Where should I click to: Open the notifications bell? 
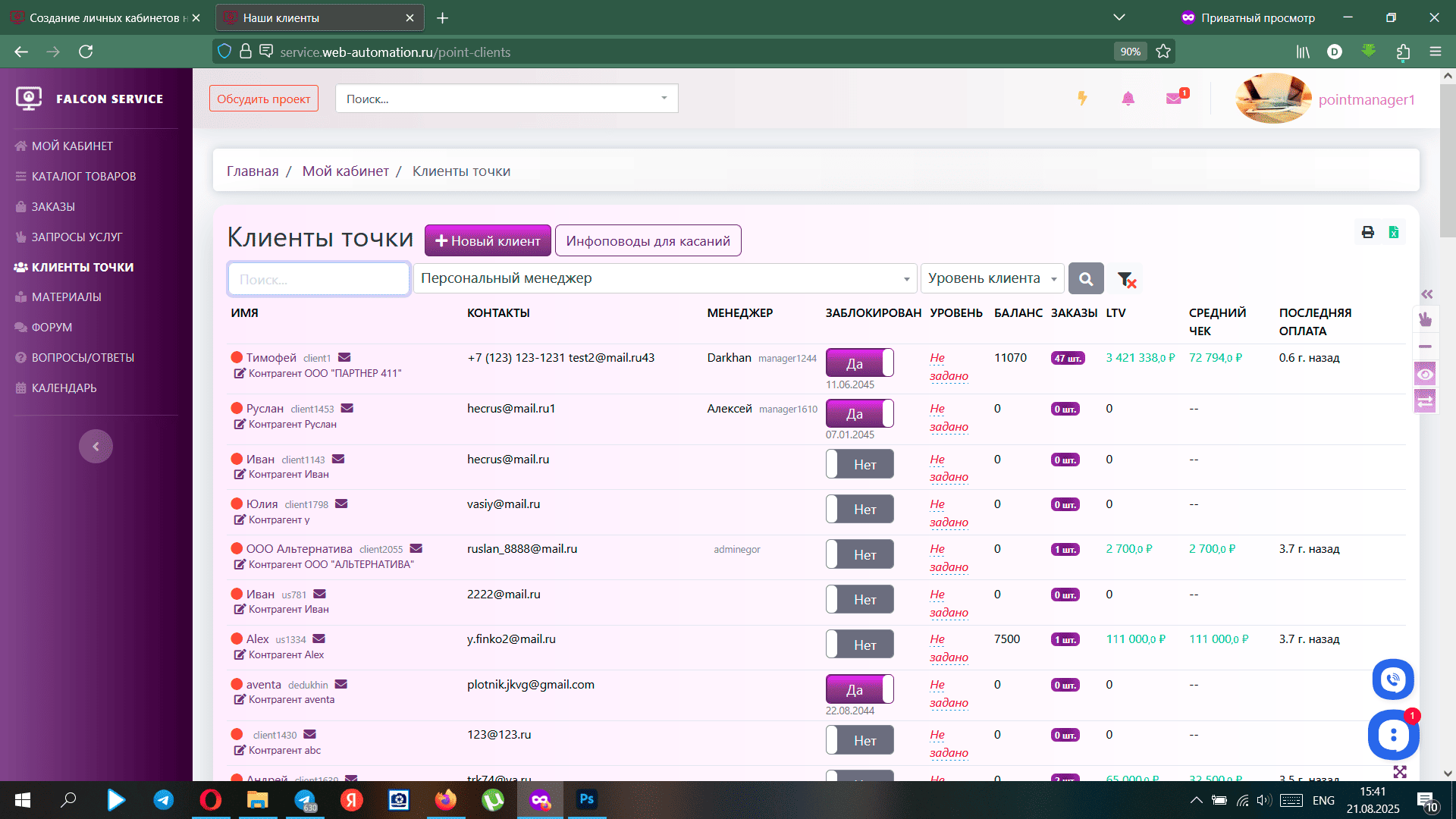pos(1128,99)
